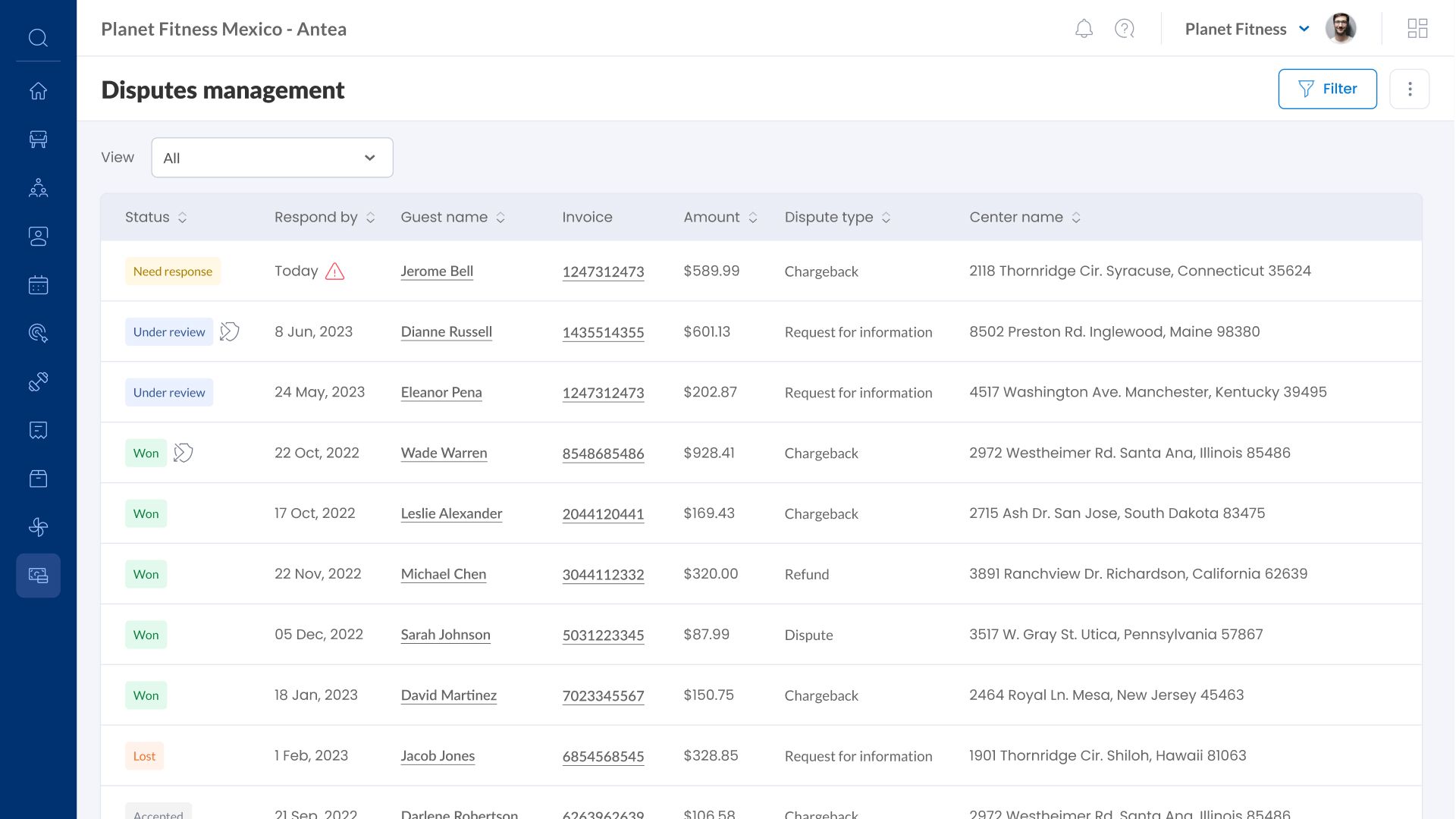
Task: Click the notification bell icon
Action: [1084, 29]
